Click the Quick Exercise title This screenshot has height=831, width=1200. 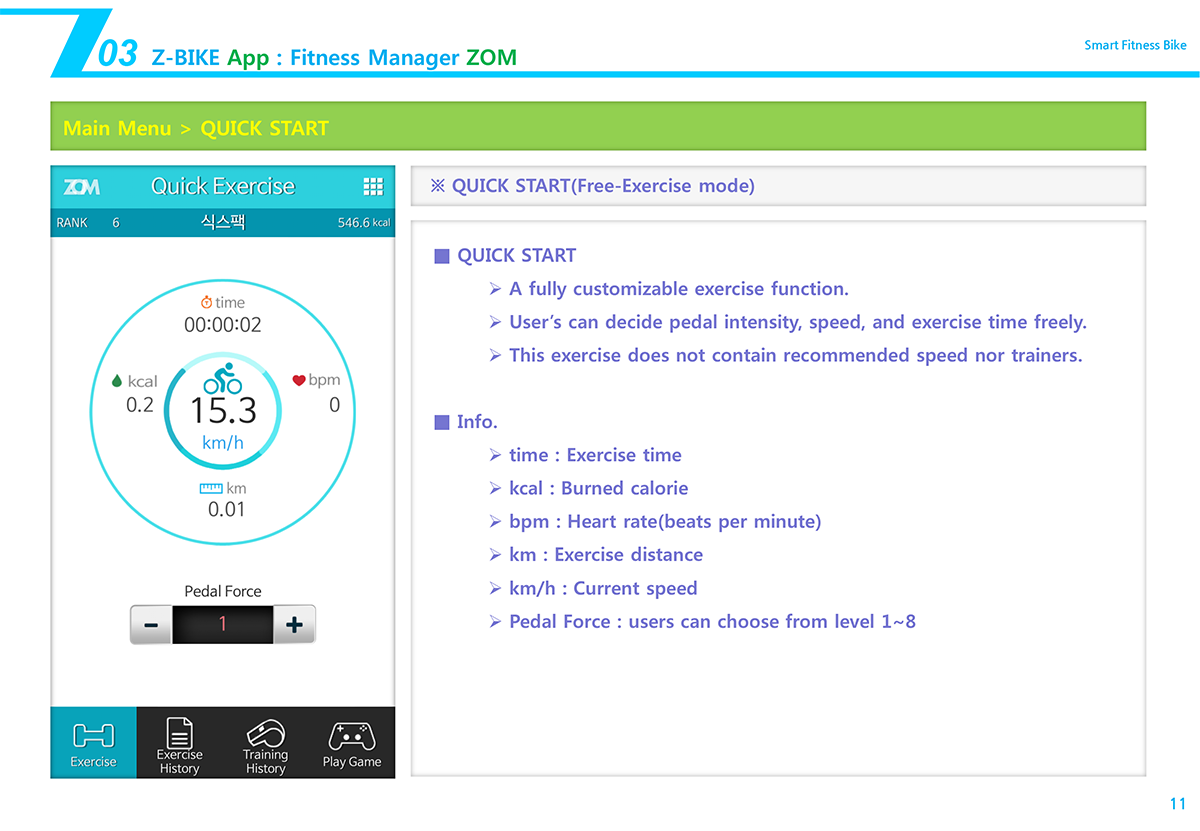223,187
